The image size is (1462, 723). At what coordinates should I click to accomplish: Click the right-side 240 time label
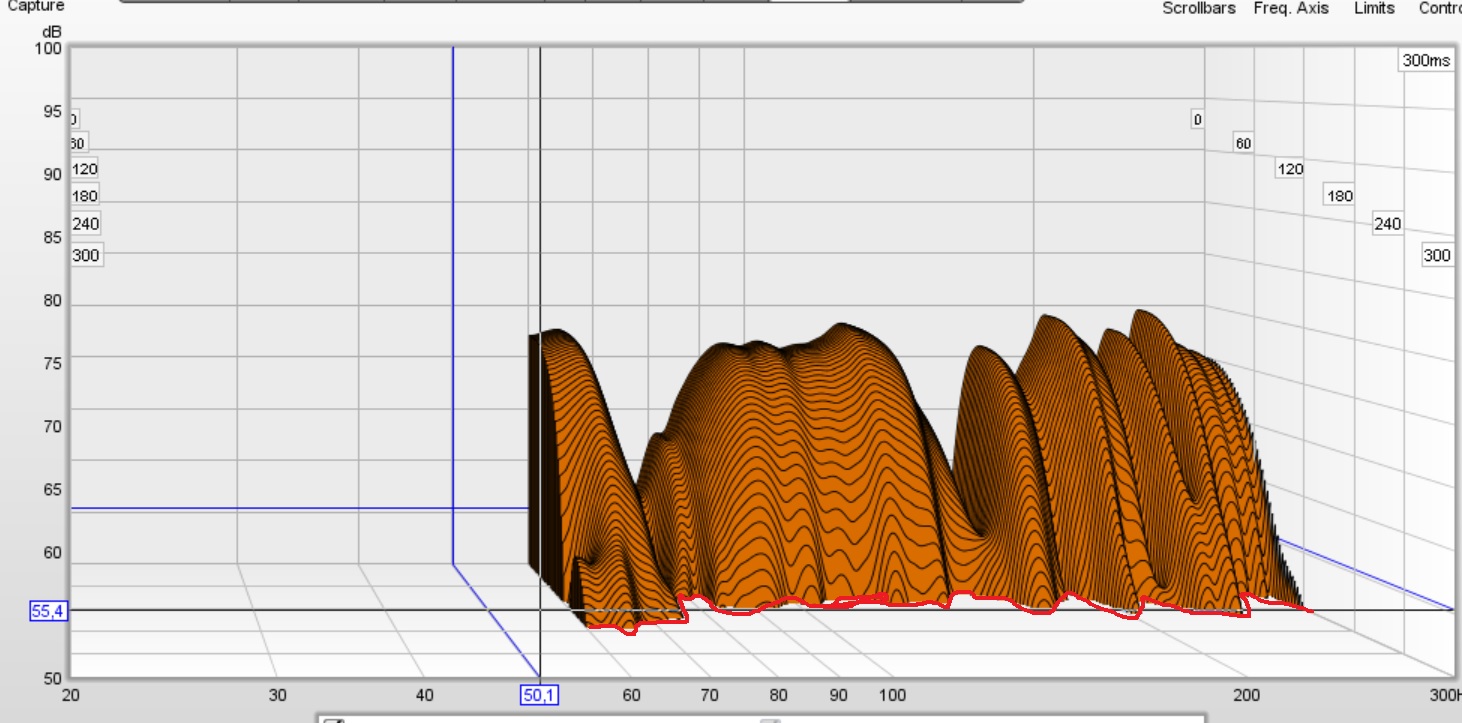pyautogui.click(x=1387, y=224)
